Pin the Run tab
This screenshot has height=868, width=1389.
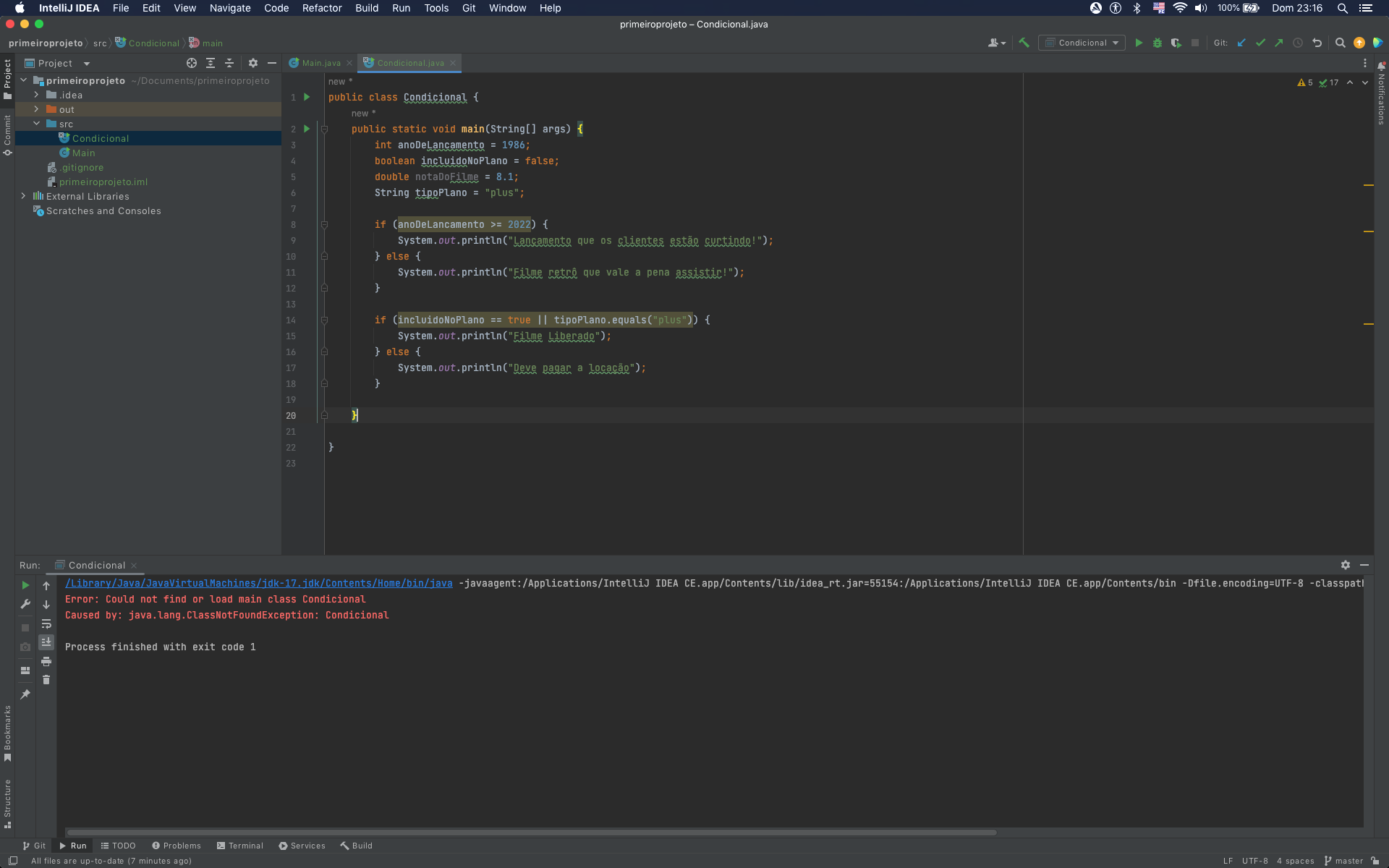[x=25, y=694]
